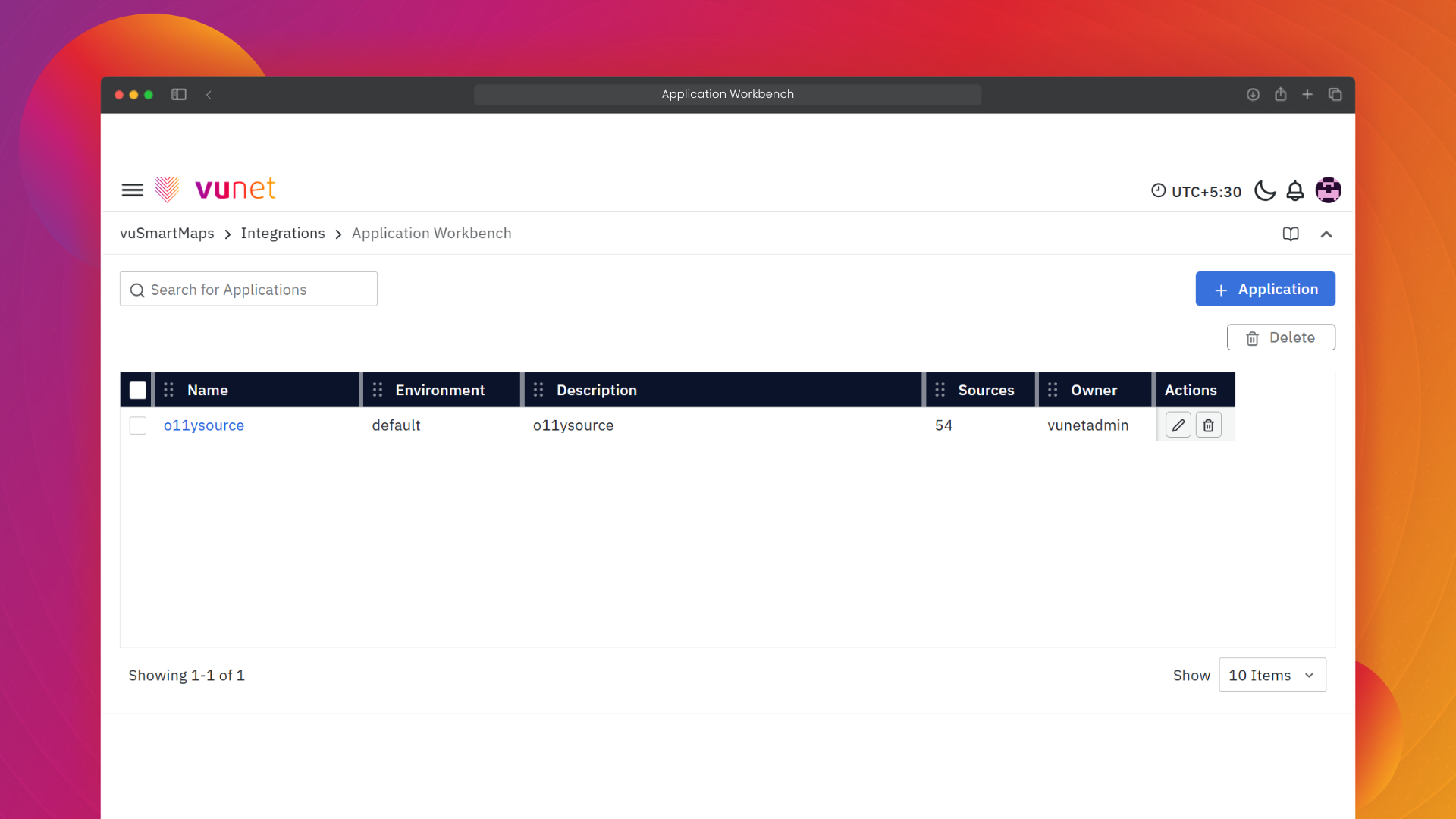Viewport: 1456px width, 819px height.
Task: Go to Integrations breadcrumb
Action: point(283,234)
